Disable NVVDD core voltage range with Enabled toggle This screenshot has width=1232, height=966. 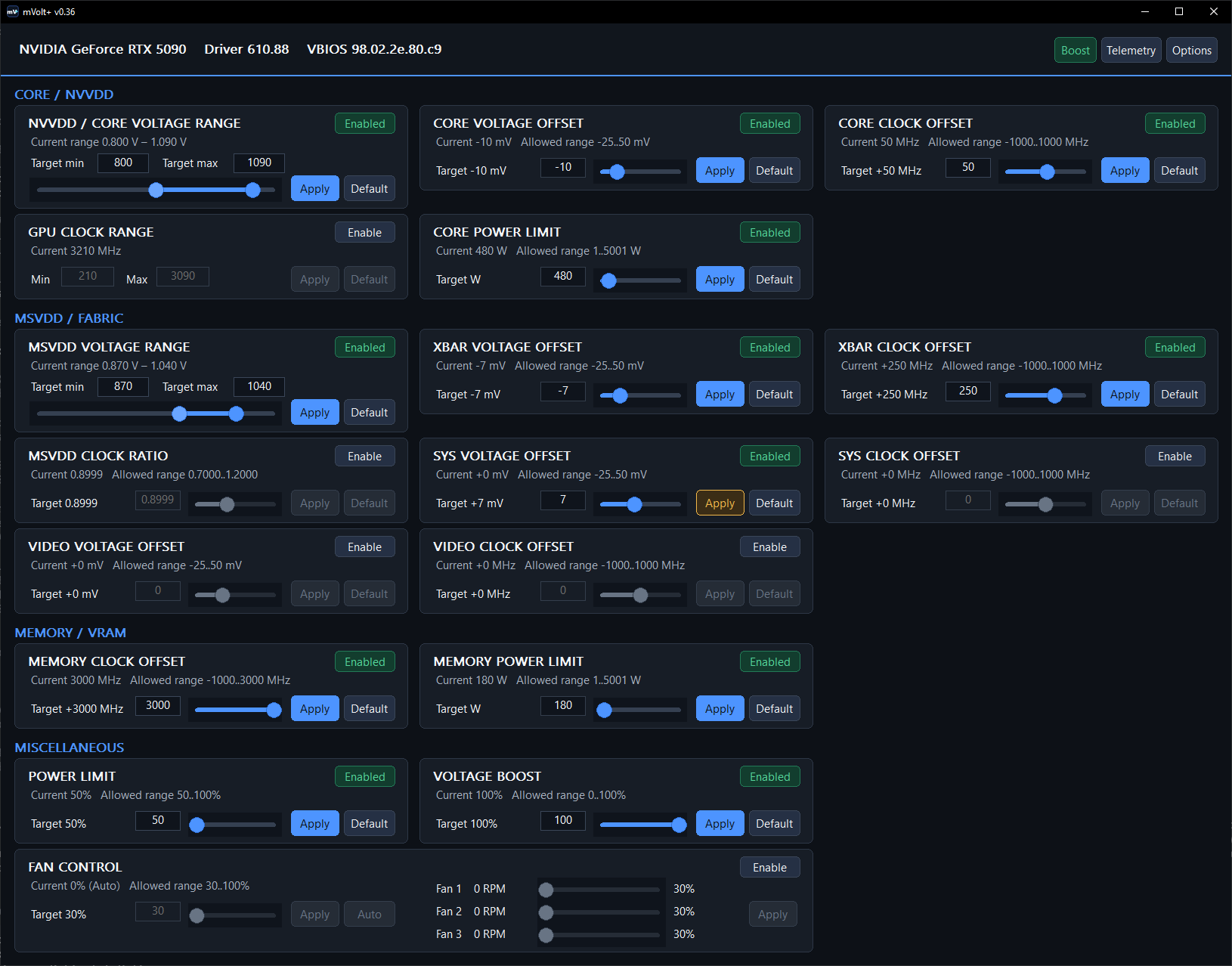point(364,124)
